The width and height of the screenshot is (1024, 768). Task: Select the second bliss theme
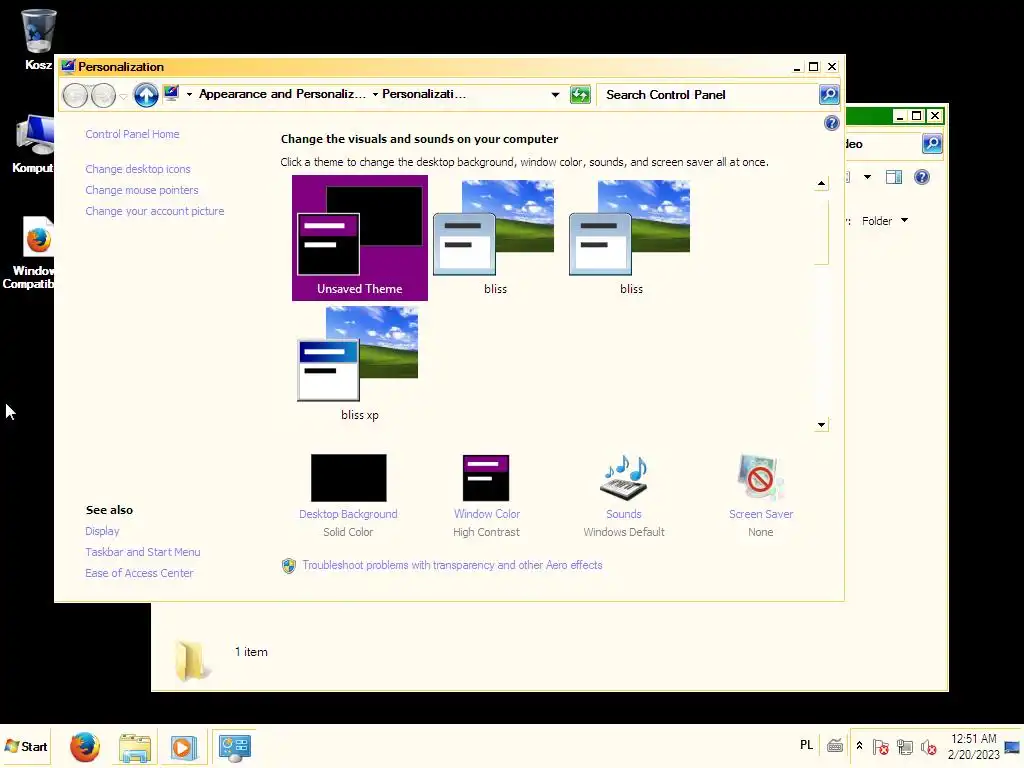(631, 238)
